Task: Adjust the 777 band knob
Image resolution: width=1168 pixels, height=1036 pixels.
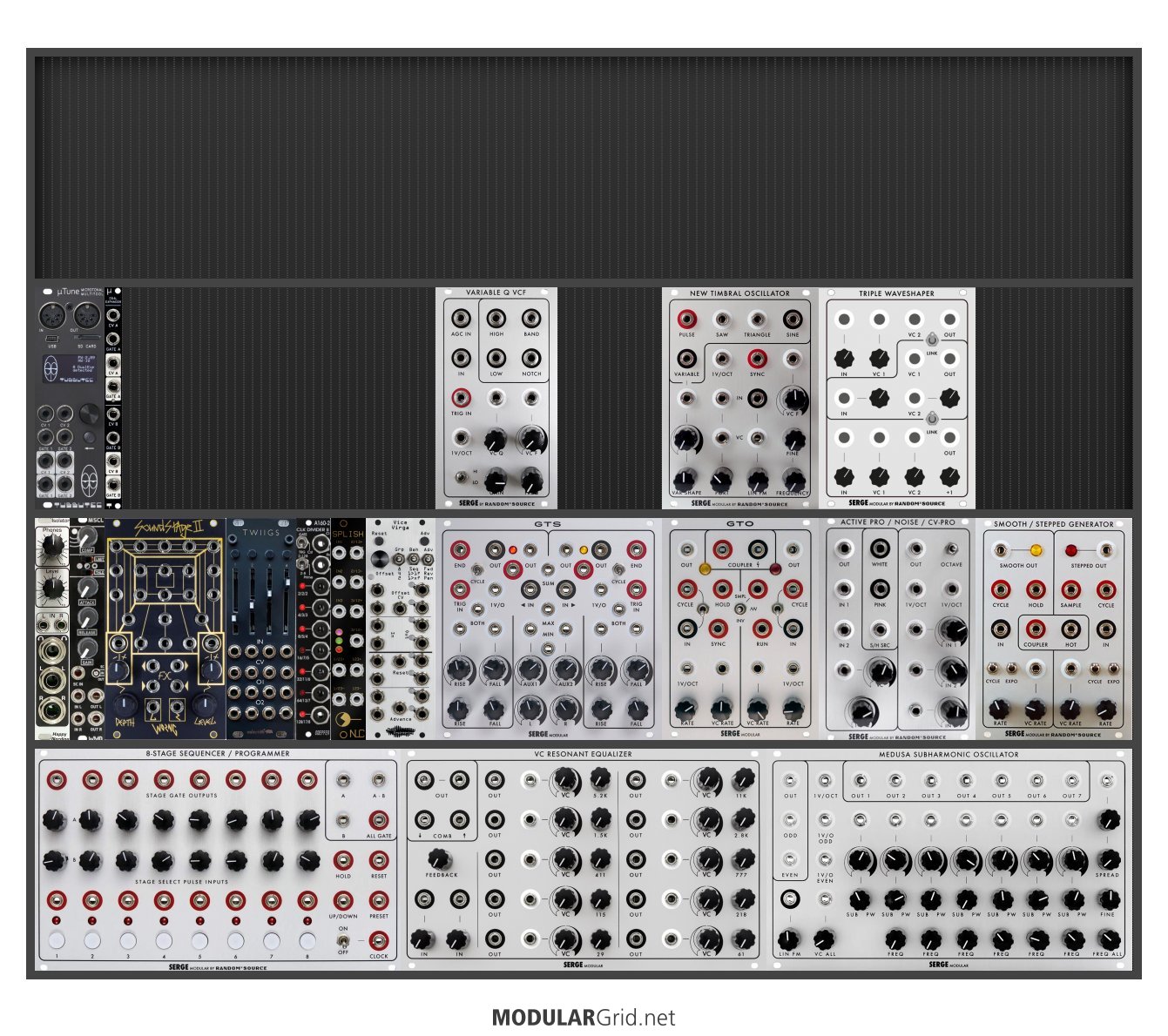Action: pos(742,859)
